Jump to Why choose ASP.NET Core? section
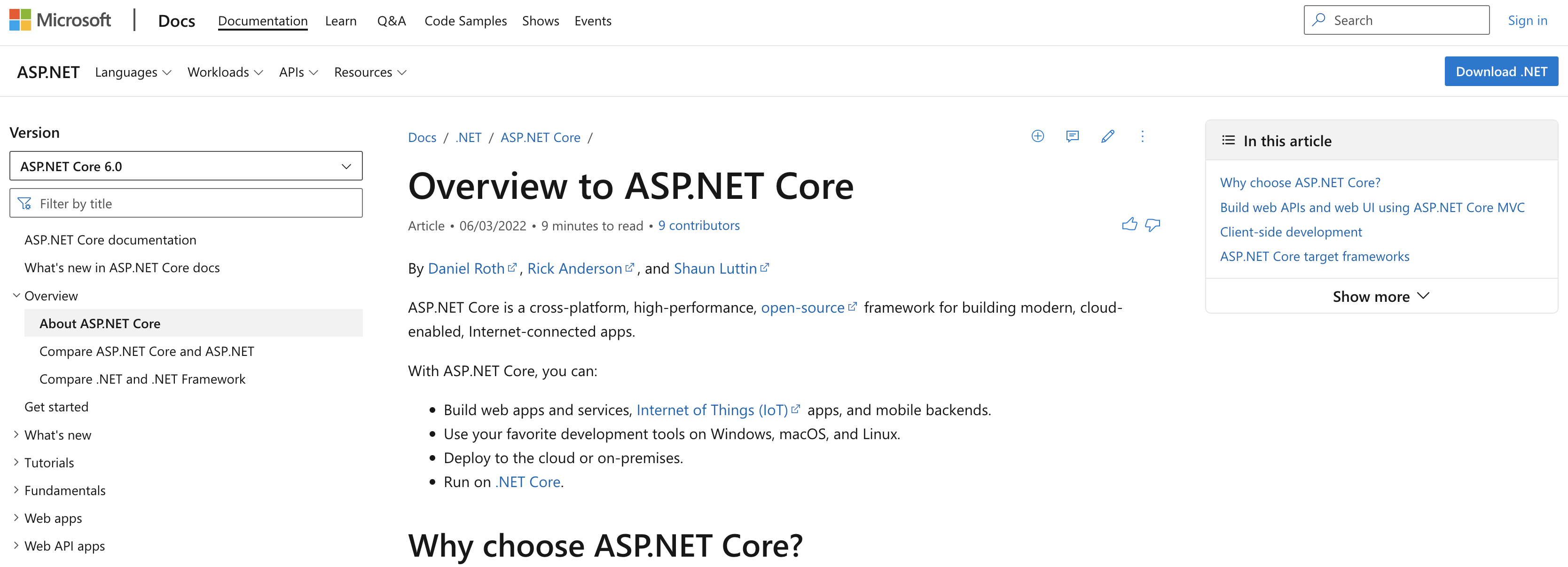Screen dimensions: 1568x567 point(1300,182)
